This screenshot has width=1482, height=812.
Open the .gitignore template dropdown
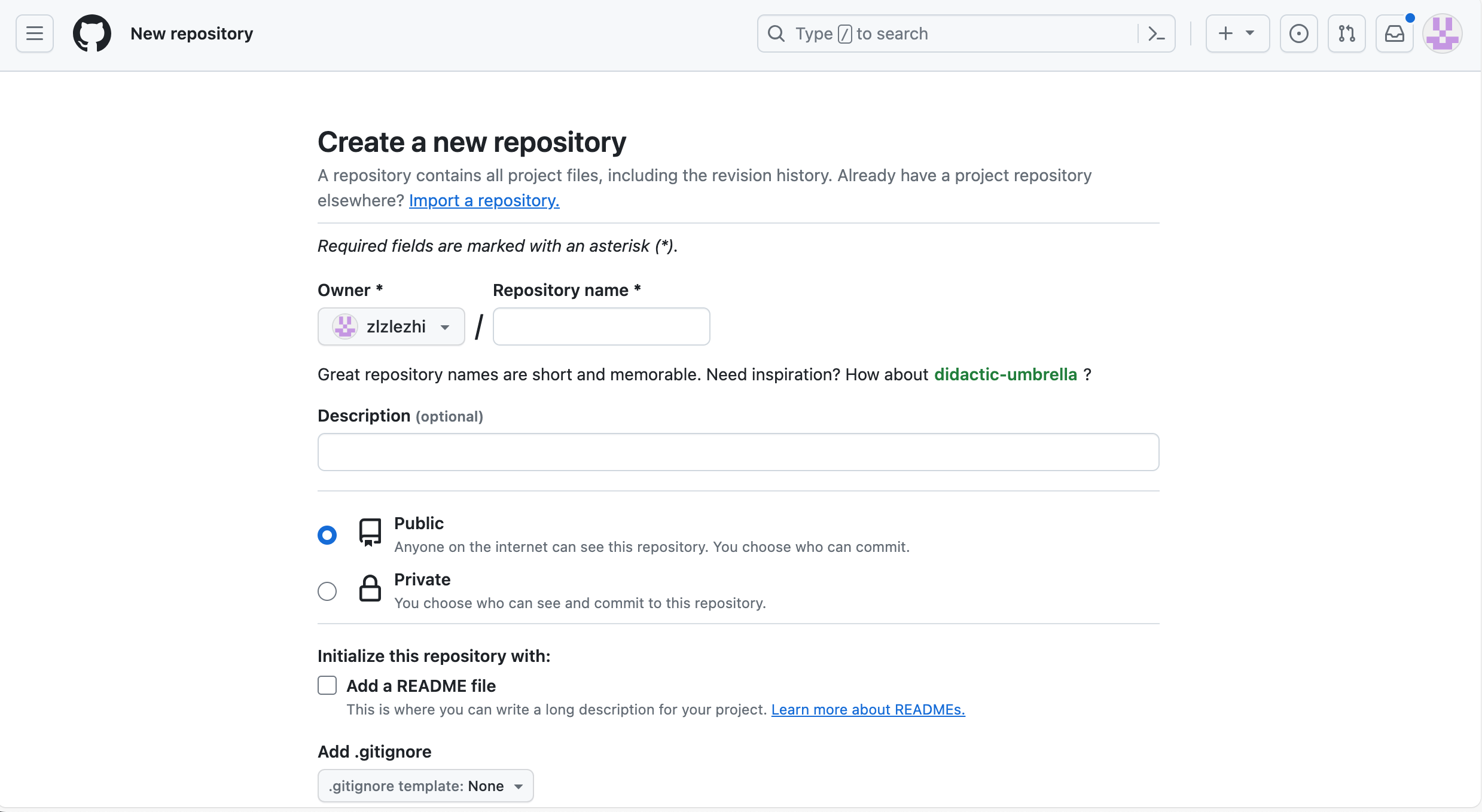[425, 786]
